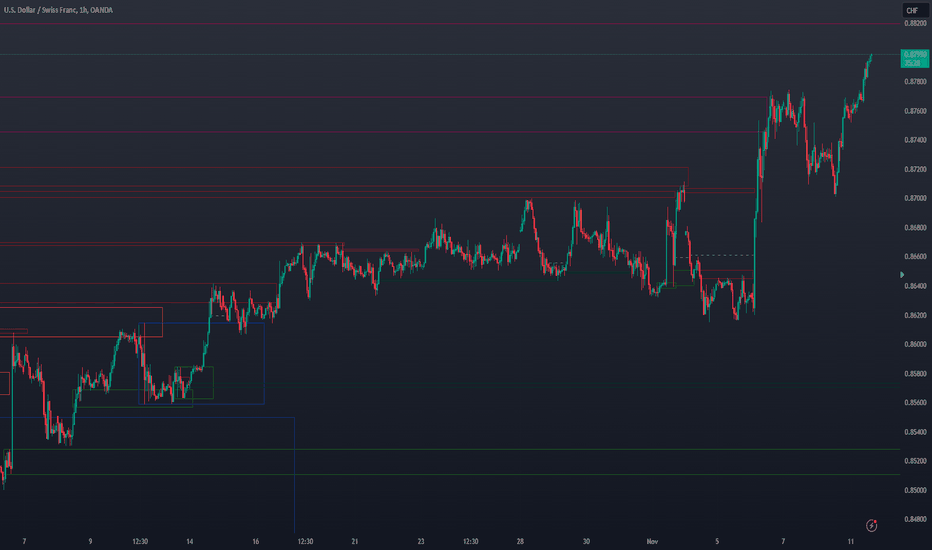Click the 0.86400 price axis label
This screenshot has height=550, width=932.
(915, 286)
